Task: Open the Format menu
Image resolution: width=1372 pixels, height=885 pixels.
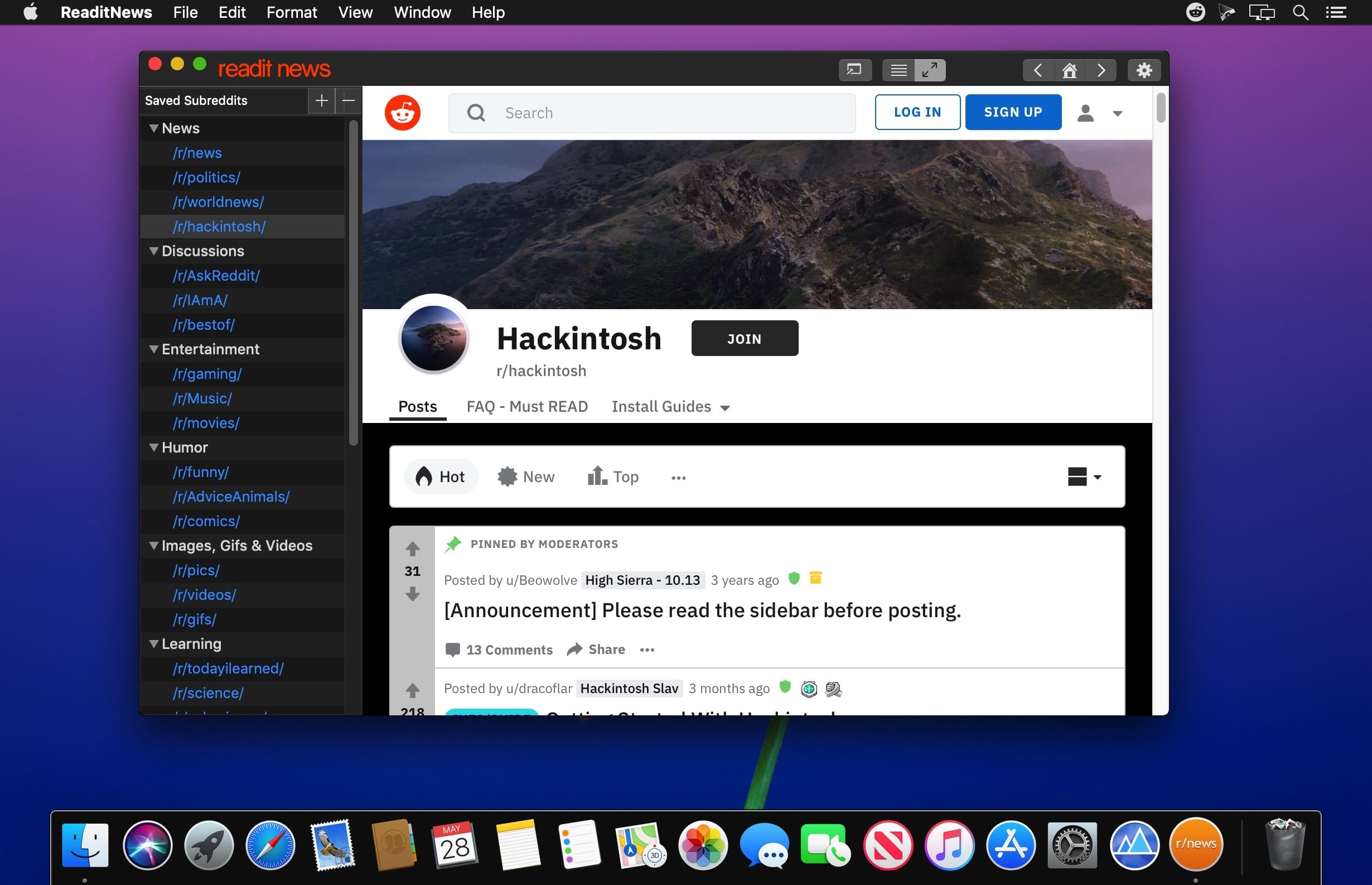Action: click(x=291, y=12)
